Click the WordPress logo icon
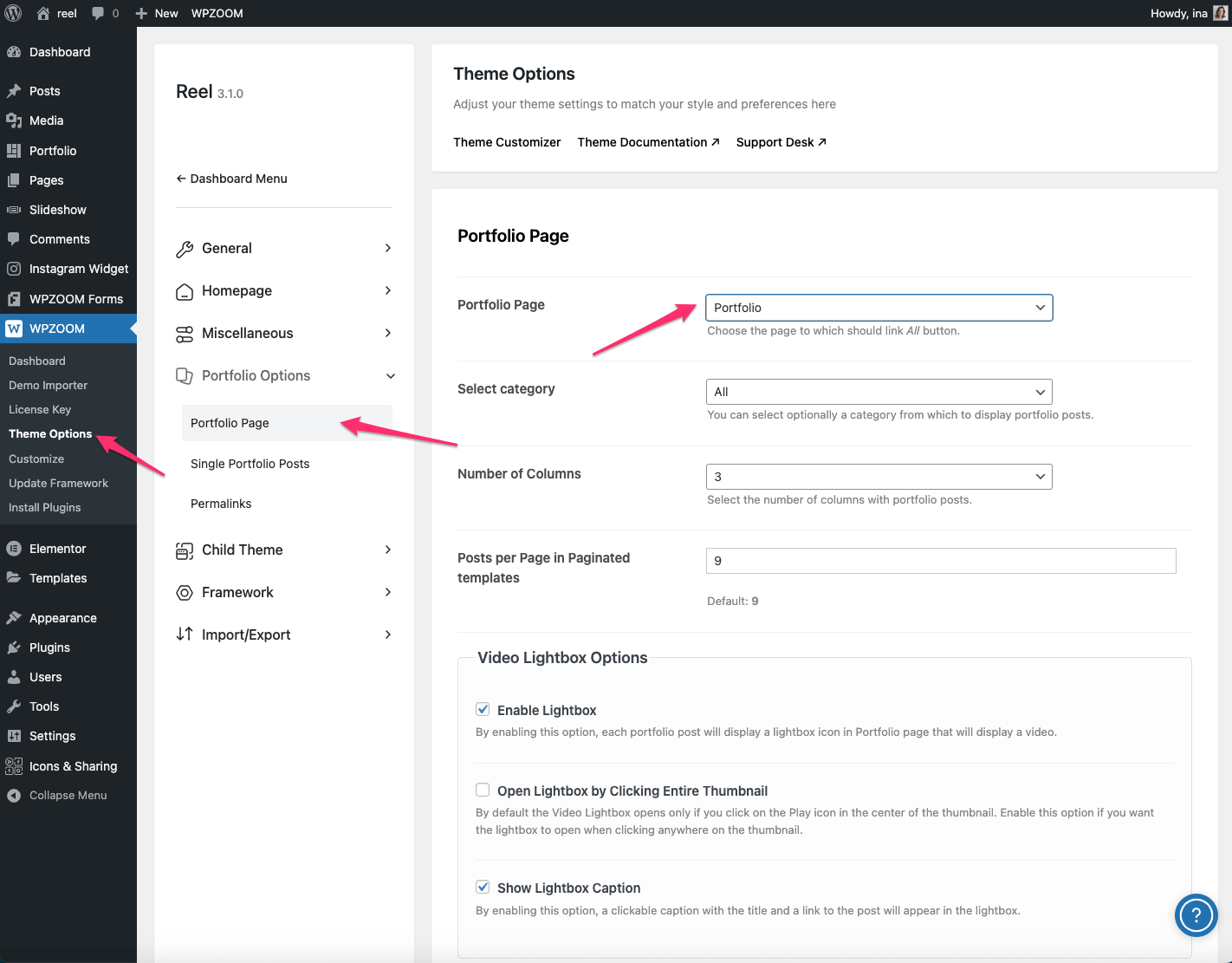 (13, 13)
